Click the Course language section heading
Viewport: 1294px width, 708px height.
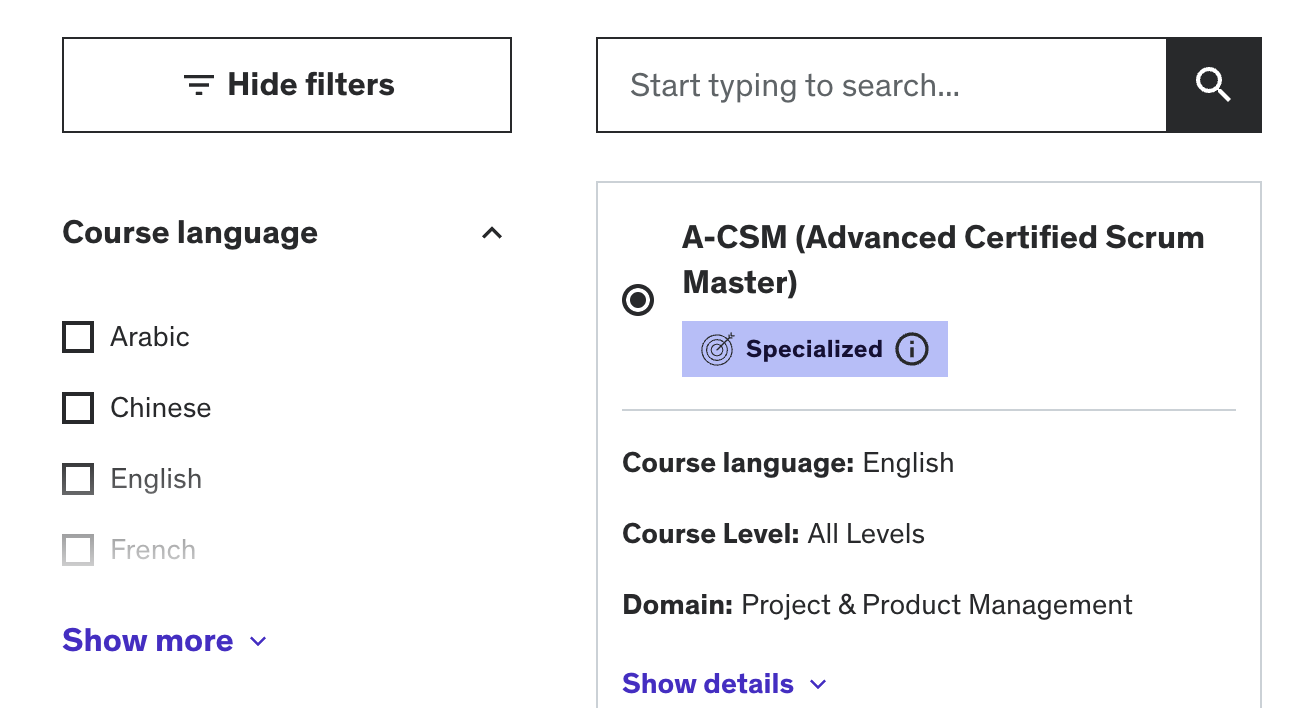click(x=190, y=233)
